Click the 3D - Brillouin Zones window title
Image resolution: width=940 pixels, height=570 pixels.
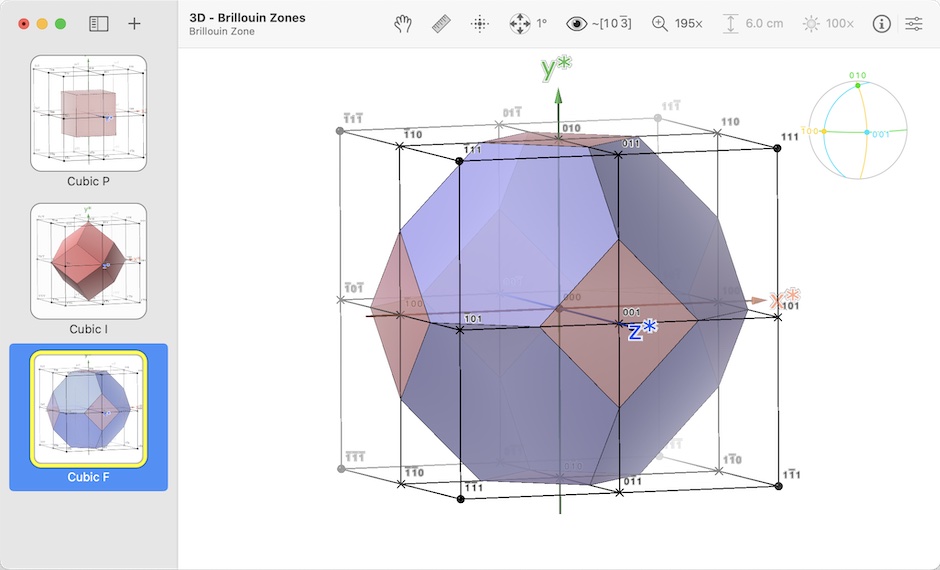(247, 17)
